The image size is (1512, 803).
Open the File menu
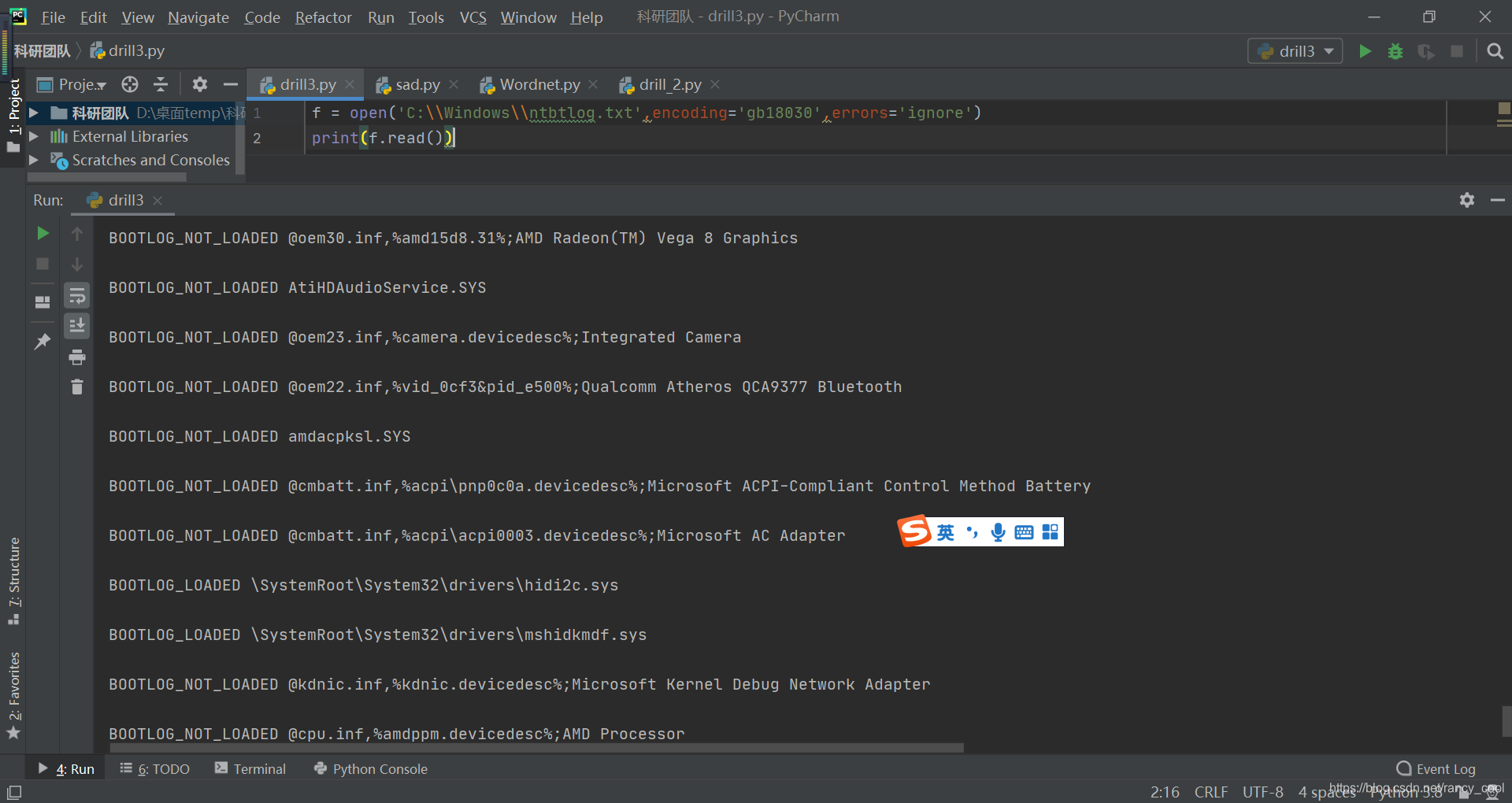[x=53, y=17]
